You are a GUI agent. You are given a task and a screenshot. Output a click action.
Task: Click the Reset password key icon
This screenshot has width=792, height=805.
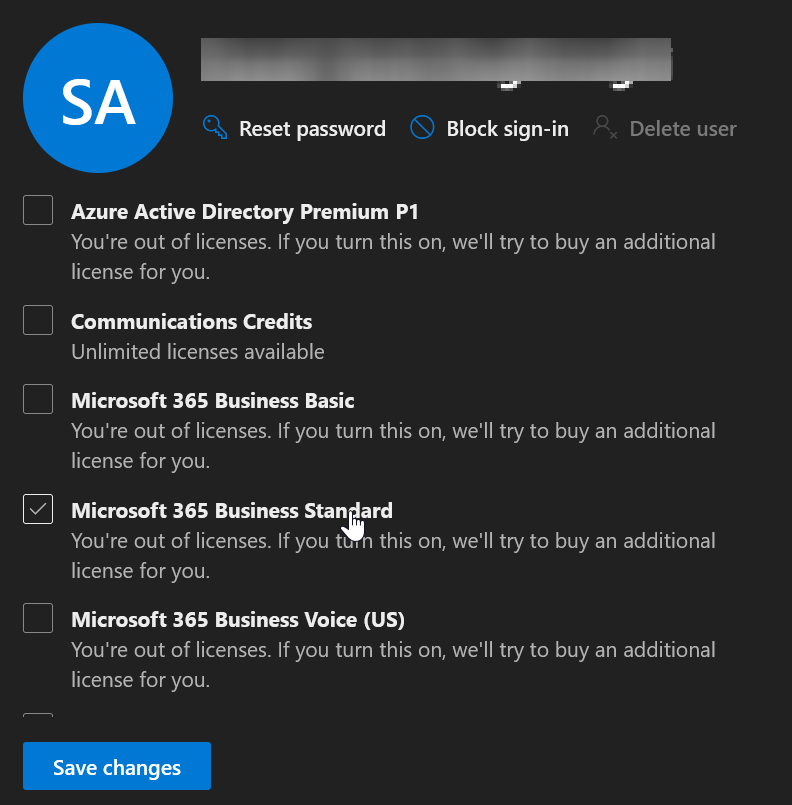(214, 127)
